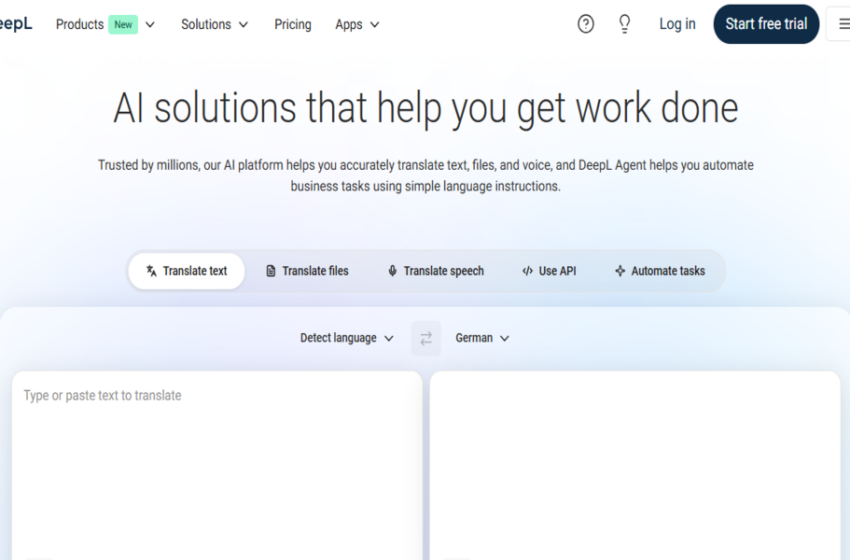
Task: Open the help question mark icon
Action: (x=586, y=24)
